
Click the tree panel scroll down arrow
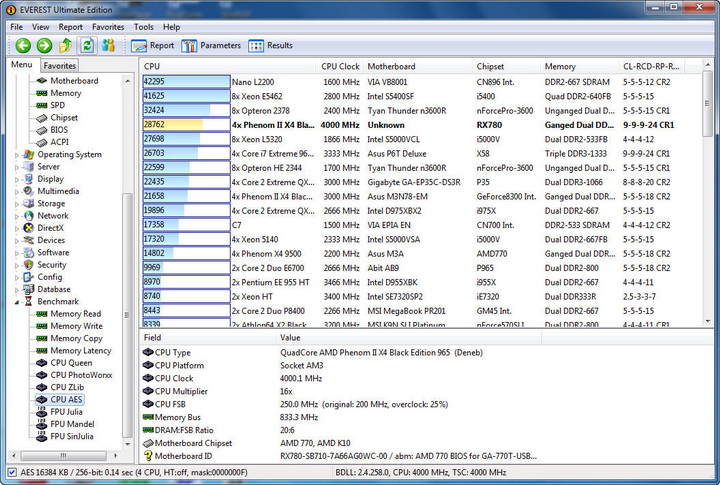(127, 444)
